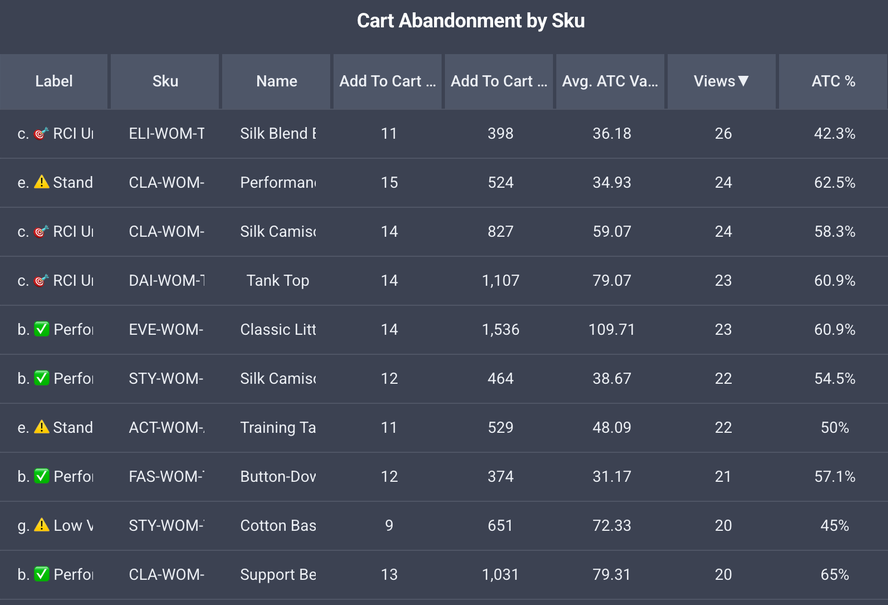
Task: Click the target icon in Tank Top row
Action: tap(41, 281)
